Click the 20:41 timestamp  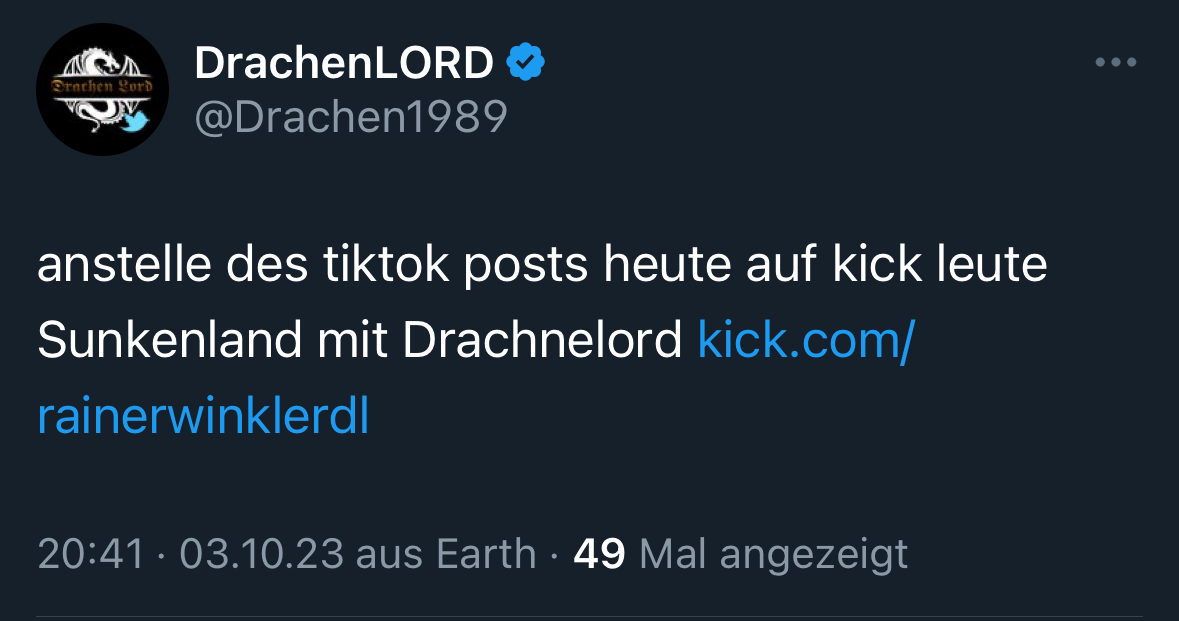click(x=90, y=555)
